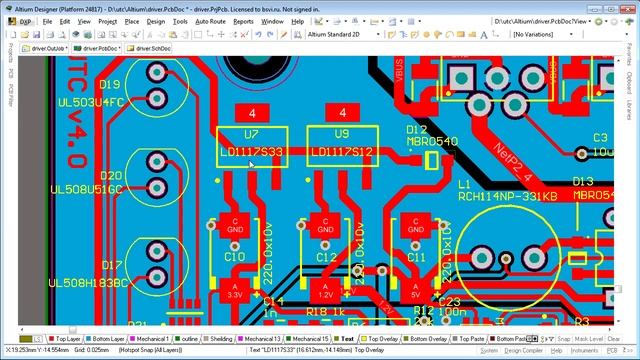640x360 pixels.
Task: Click the Browse Components icon
Action: [x=298, y=35]
